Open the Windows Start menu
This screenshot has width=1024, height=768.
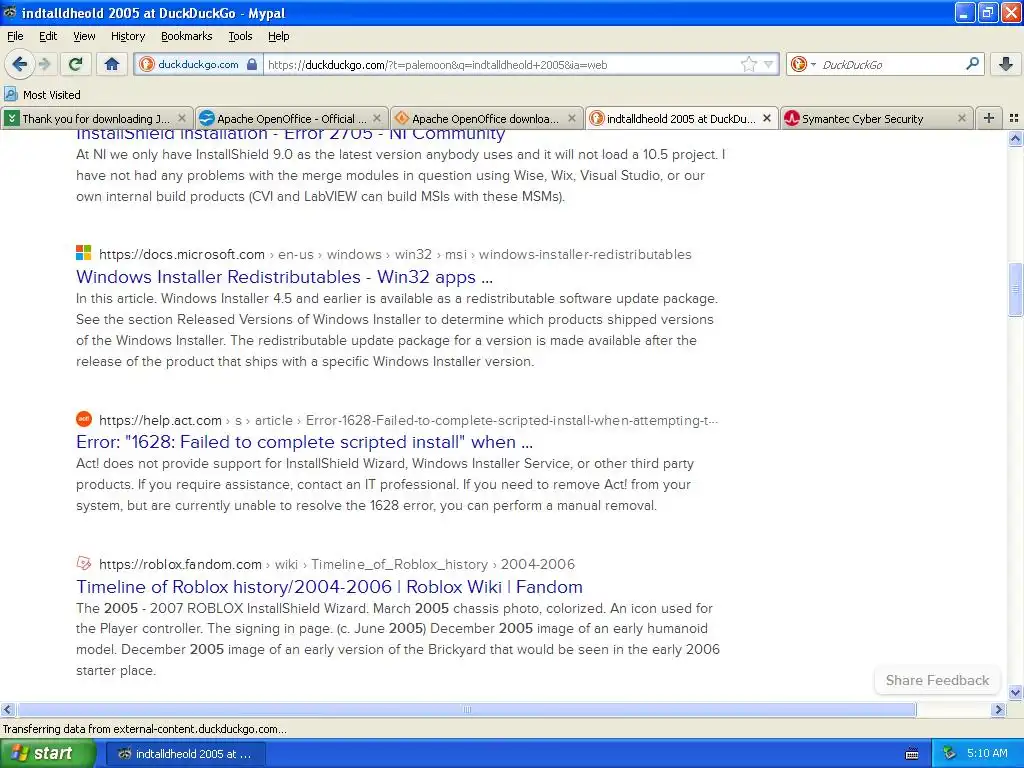coord(47,753)
